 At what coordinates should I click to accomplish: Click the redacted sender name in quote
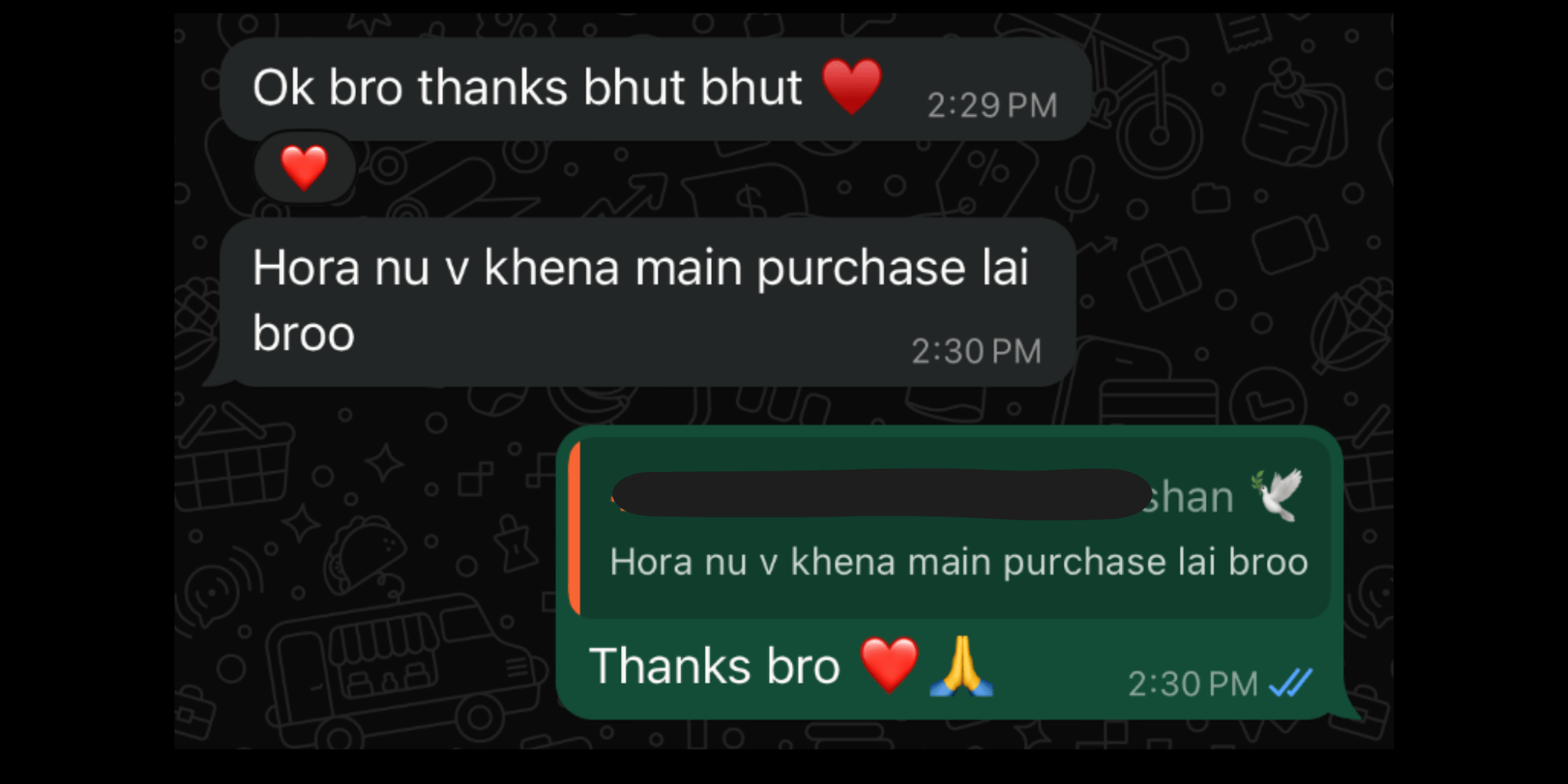880,495
